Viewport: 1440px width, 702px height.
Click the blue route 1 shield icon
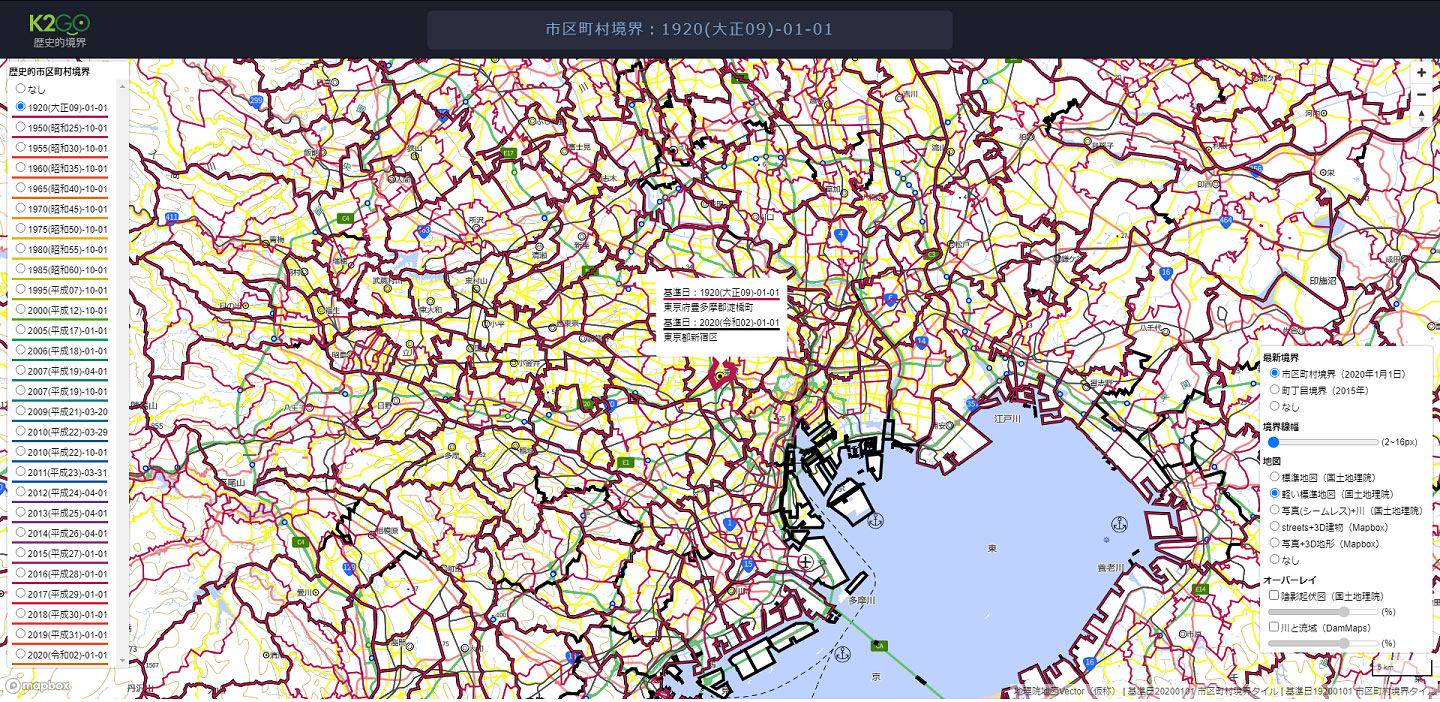pos(730,523)
